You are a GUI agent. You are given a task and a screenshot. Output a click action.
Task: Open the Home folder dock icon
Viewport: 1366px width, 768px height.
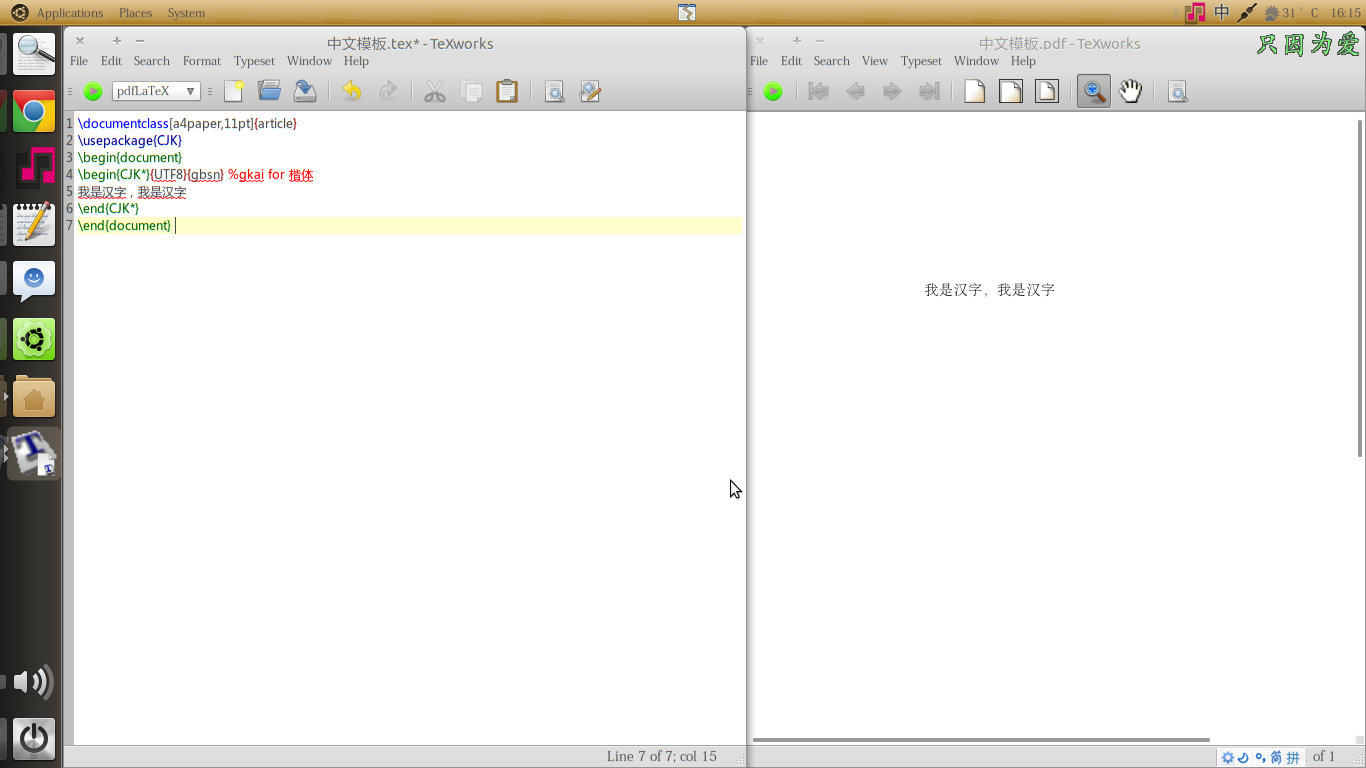(34, 397)
